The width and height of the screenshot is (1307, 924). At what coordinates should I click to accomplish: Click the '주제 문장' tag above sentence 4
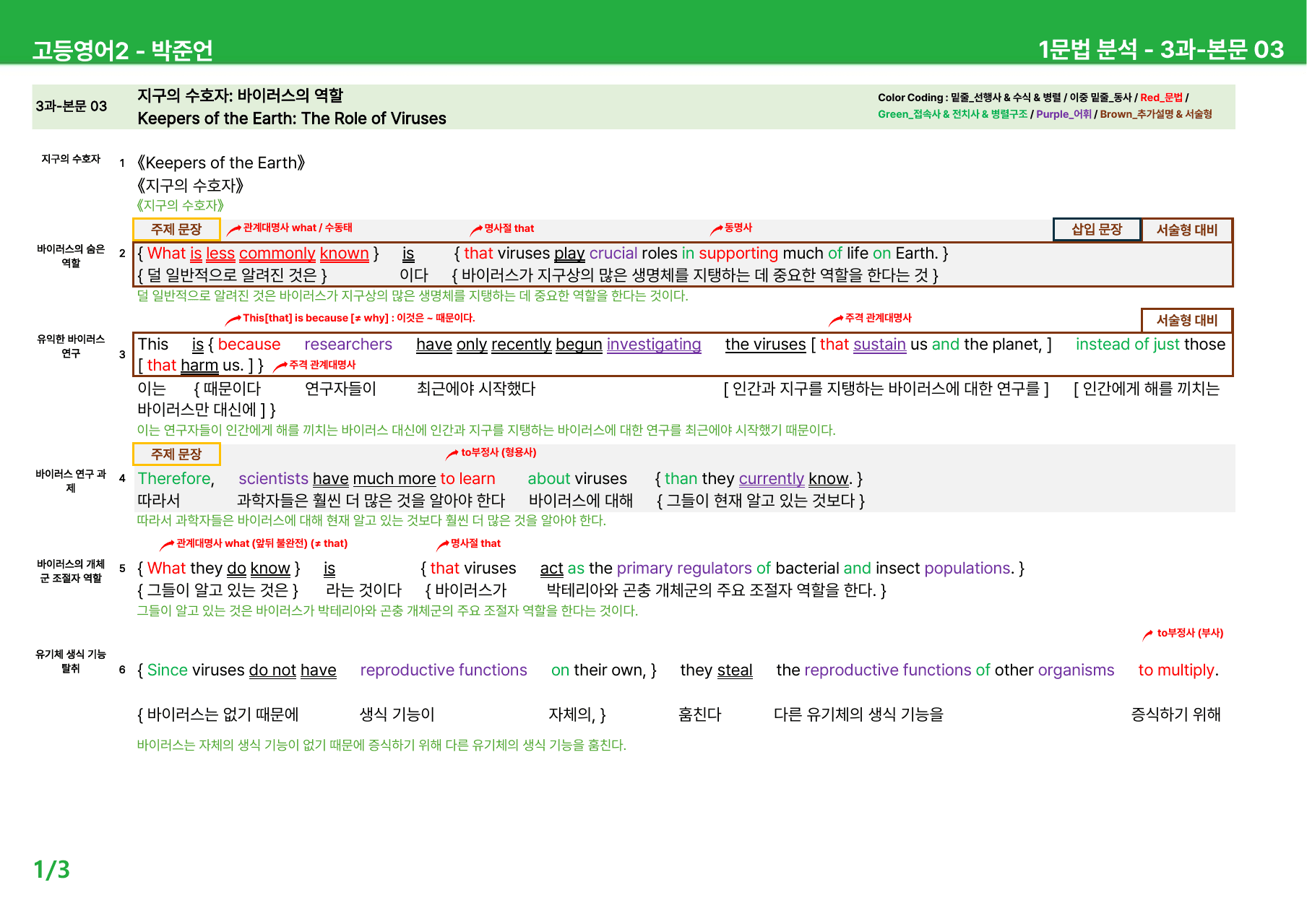coord(176,454)
